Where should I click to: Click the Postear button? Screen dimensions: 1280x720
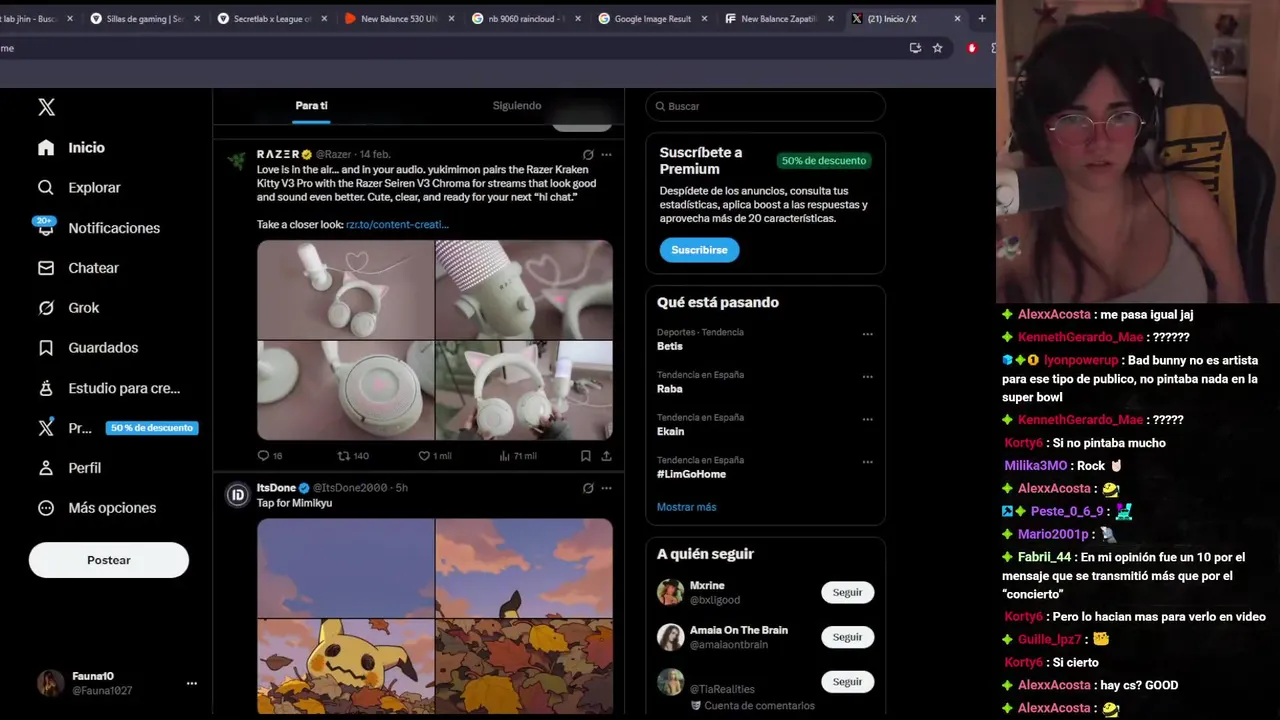coord(109,560)
